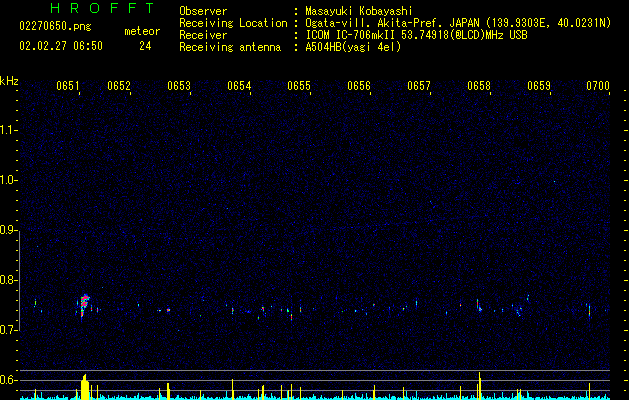Click the kHz axis unit label

[x=9, y=81]
